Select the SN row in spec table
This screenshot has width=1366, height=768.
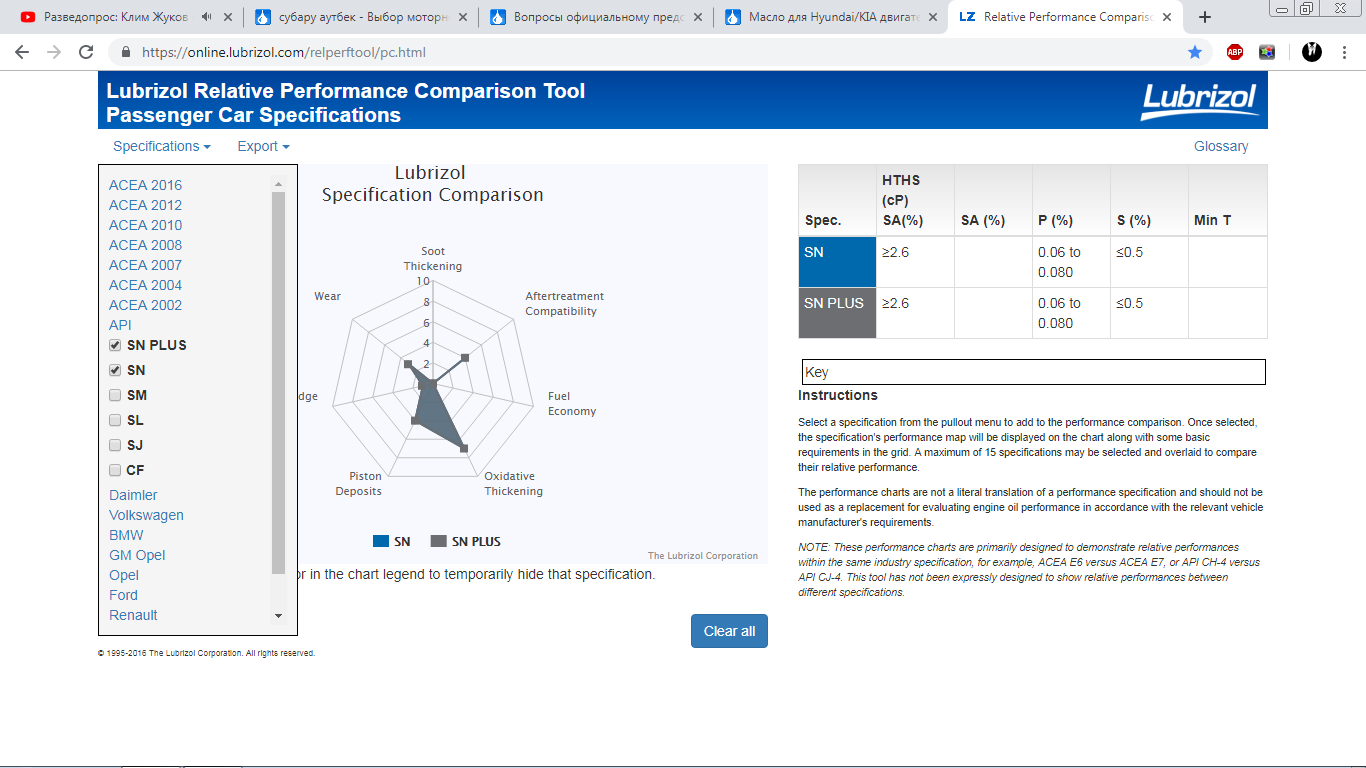click(x=1033, y=262)
